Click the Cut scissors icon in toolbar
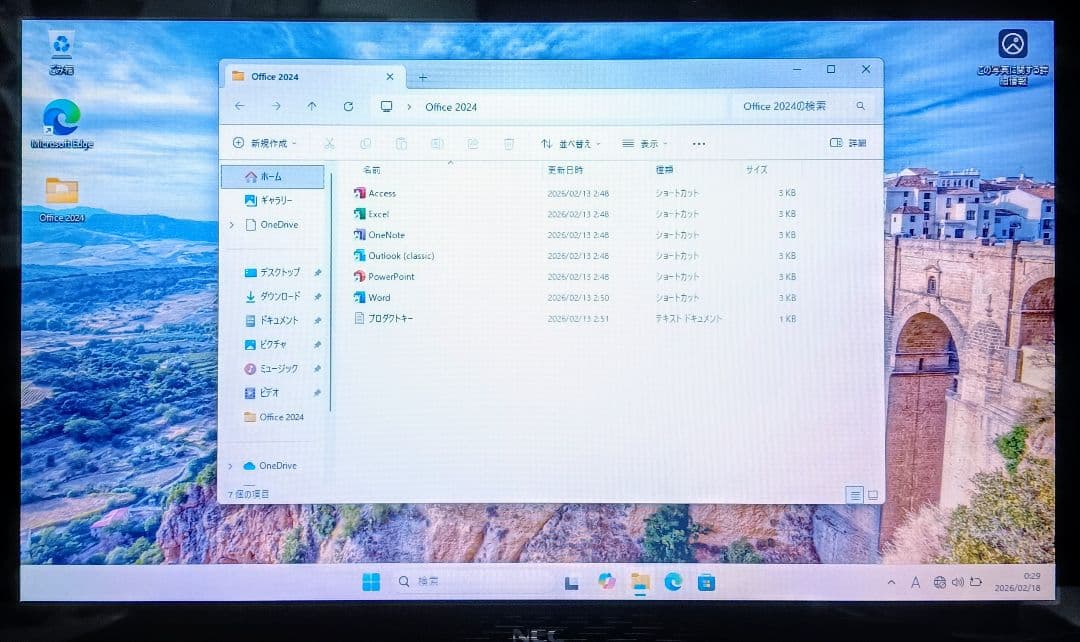The width and height of the screenshot is (1080, 642). point(329,143)
